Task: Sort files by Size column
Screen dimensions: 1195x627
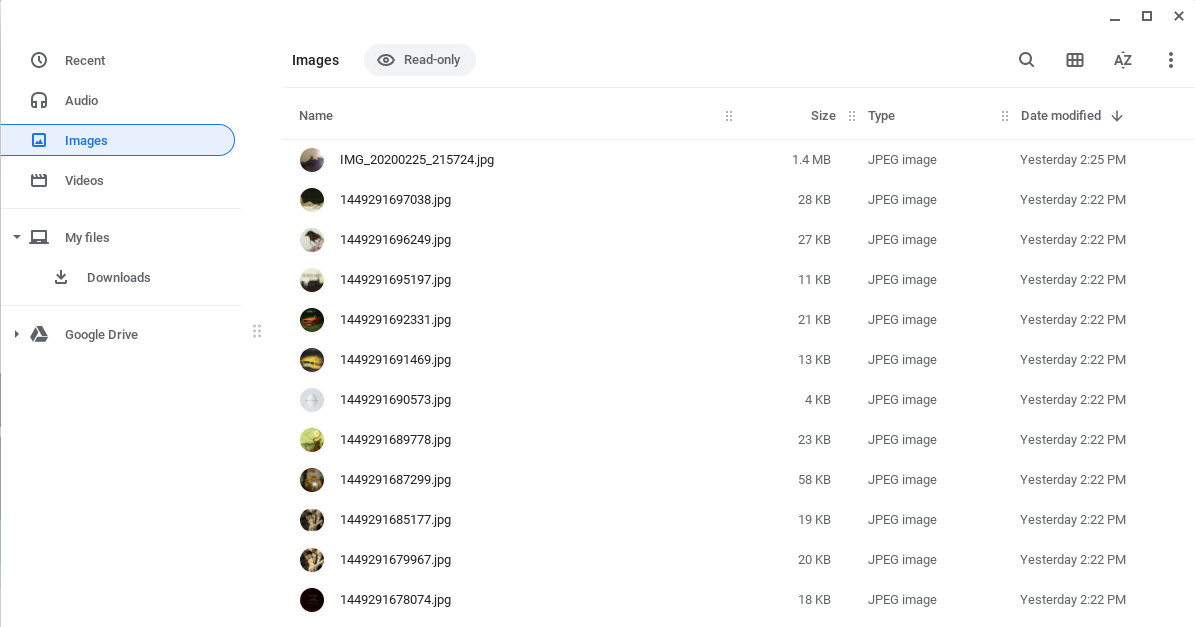Action: [823, 116]
